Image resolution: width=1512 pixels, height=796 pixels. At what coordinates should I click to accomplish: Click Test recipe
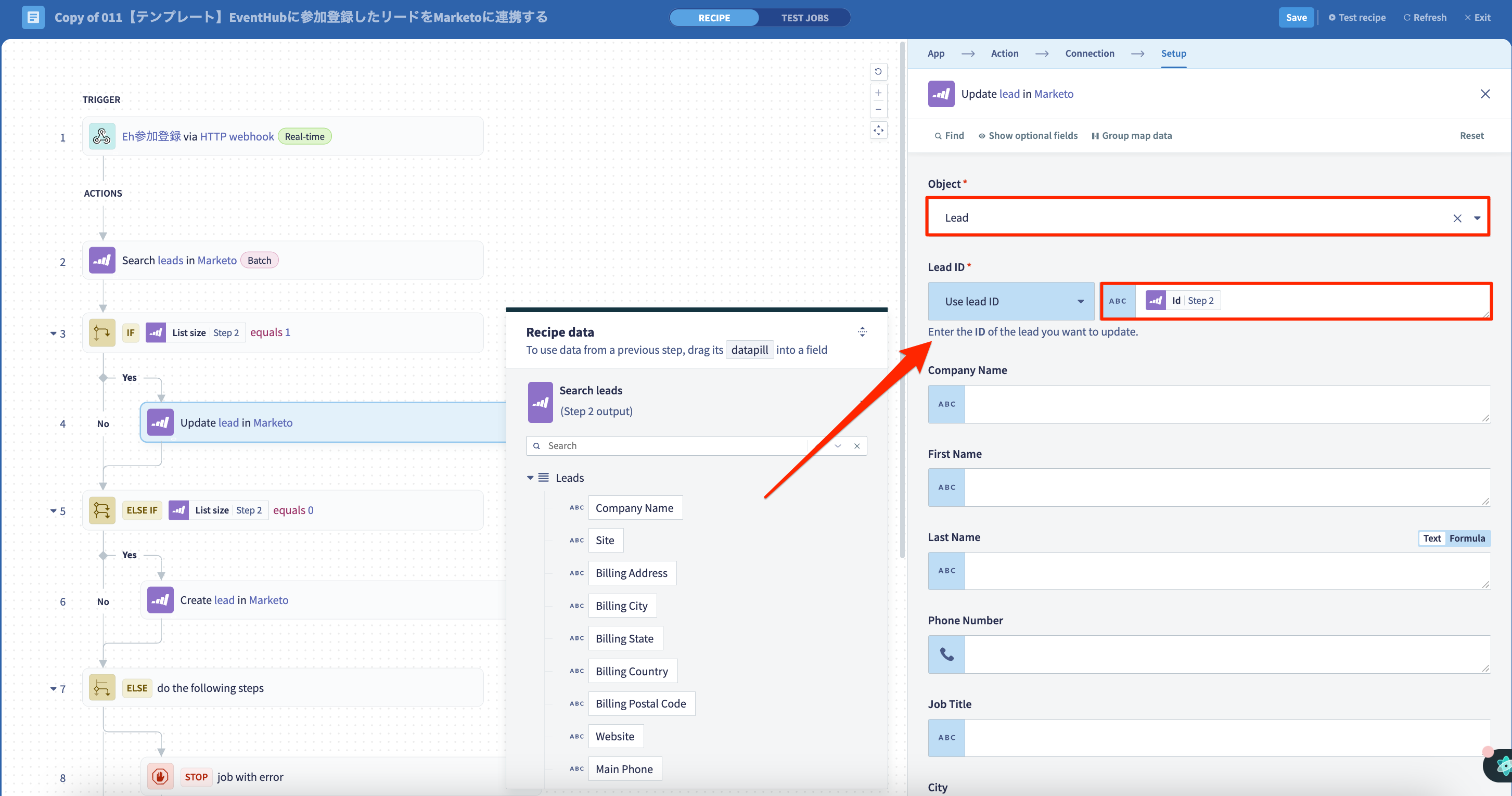1356,18
